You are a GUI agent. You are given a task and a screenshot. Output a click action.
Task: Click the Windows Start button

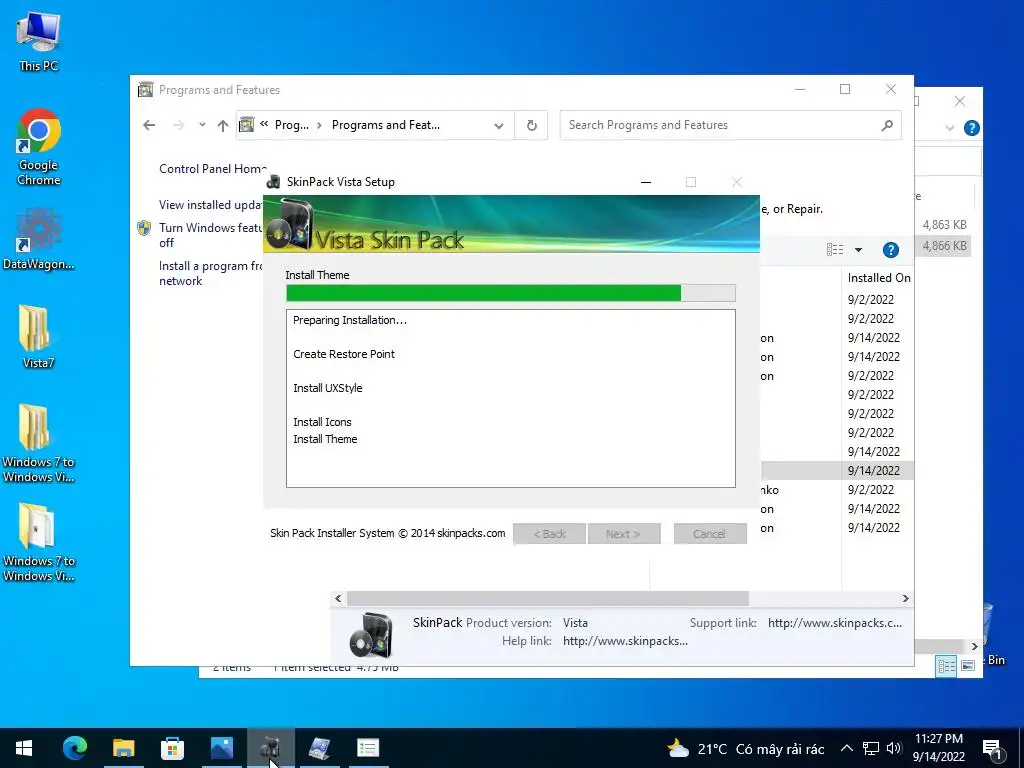(24, 748)
